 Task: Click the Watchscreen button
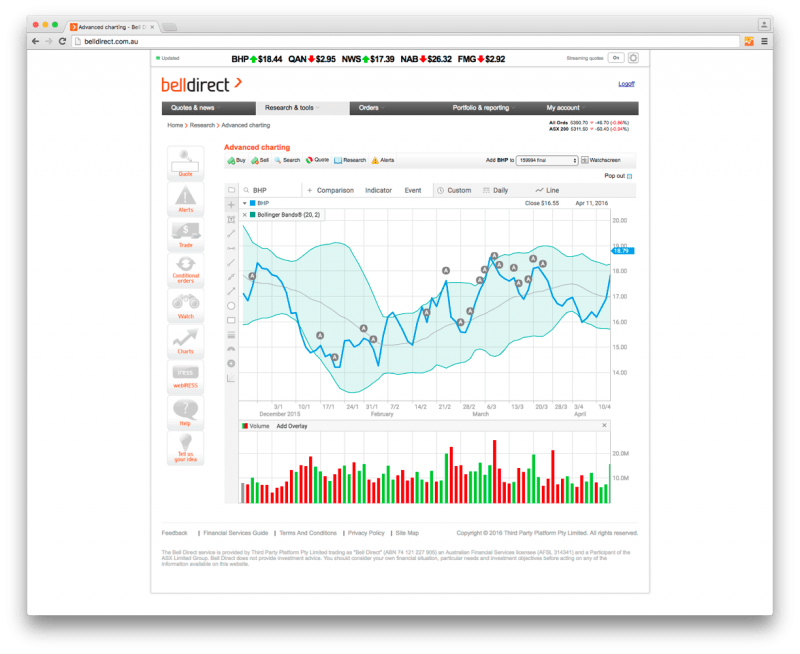601,160
